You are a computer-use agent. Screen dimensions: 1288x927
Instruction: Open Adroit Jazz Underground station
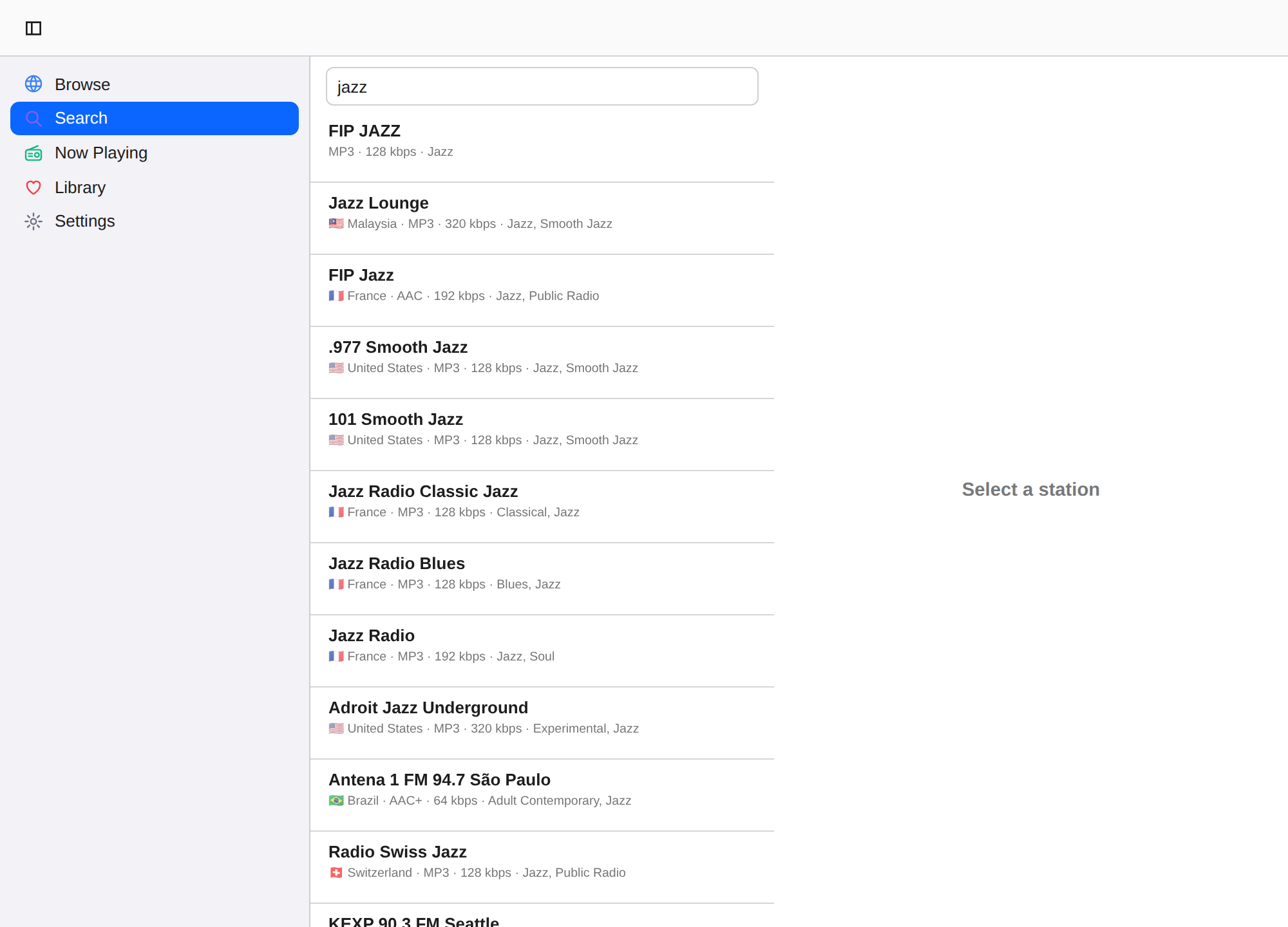coord(542,723)
